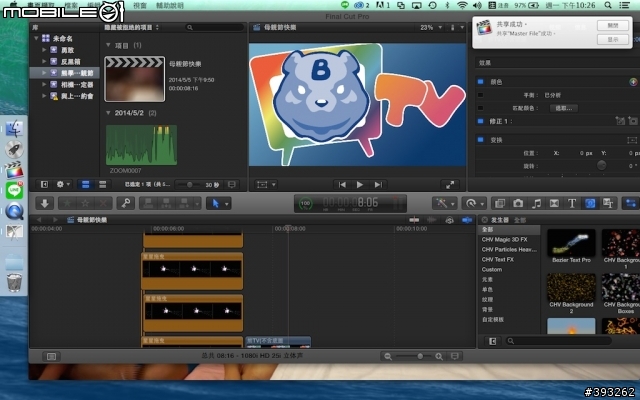Open the Transitions browser icon
Image resolution: width=640 pixels, height=400 pixels.
[554, 203]
